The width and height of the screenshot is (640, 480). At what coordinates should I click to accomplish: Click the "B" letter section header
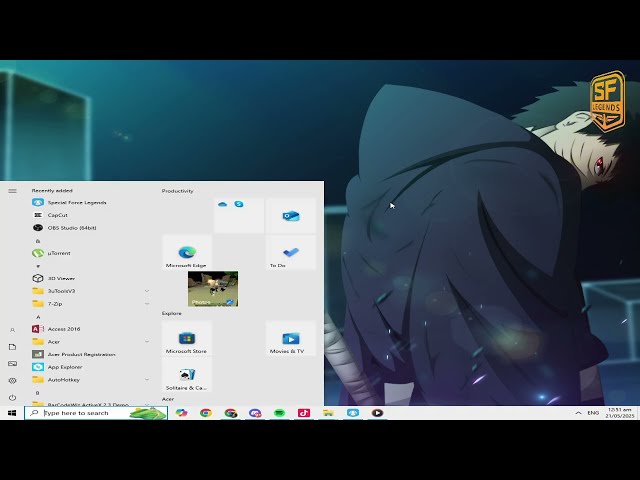point(38,393)
